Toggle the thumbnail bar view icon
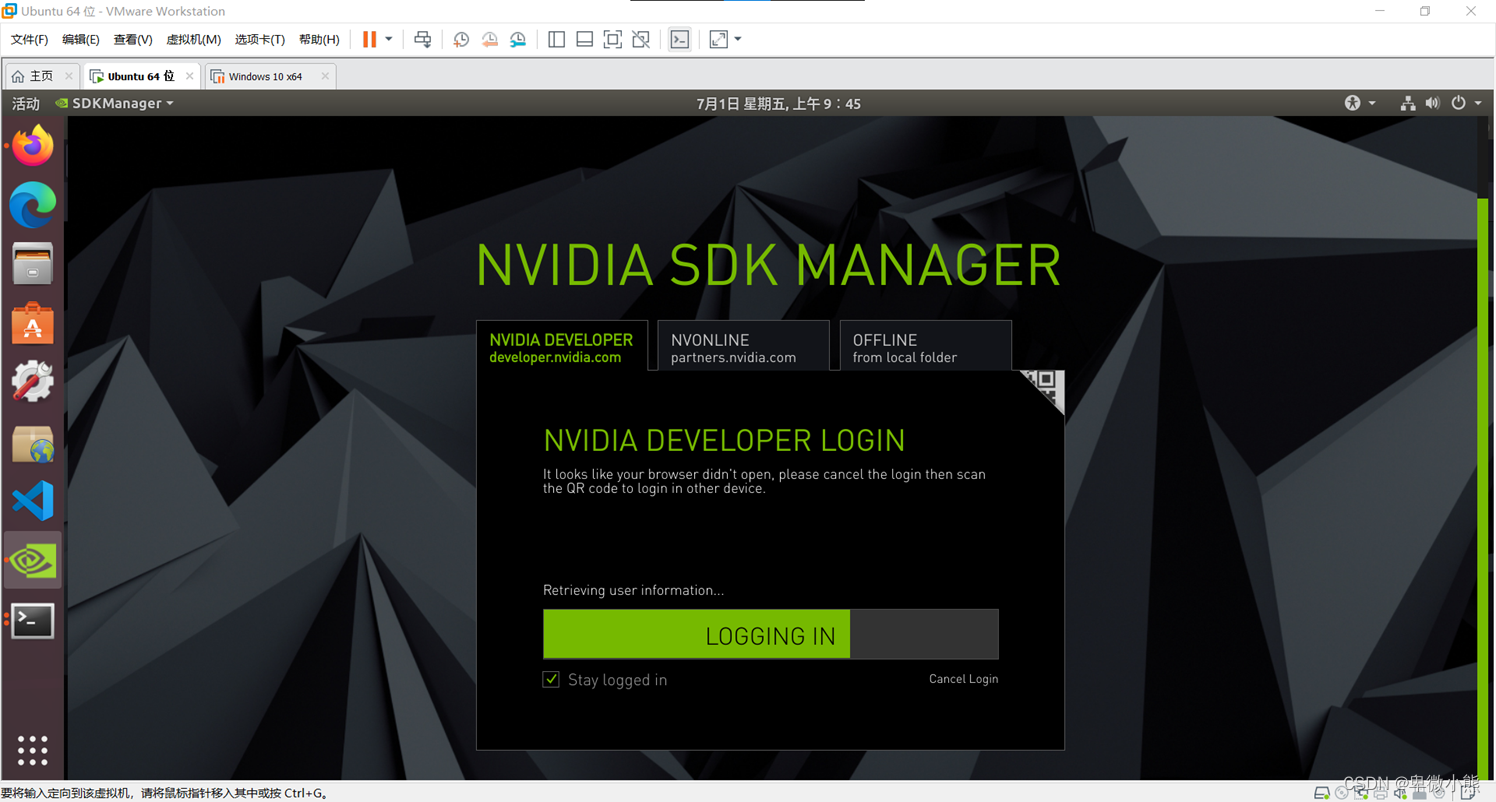 (585, 39)
